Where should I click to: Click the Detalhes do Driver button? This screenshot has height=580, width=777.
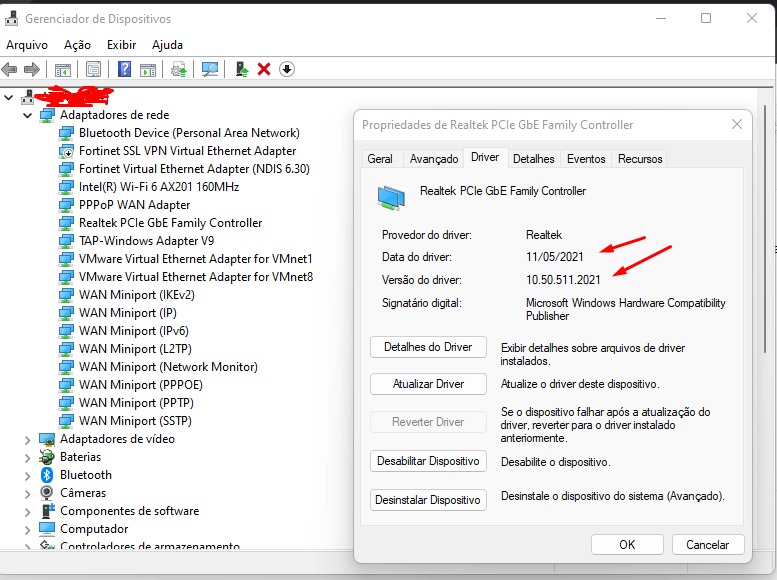coord(428,347)
